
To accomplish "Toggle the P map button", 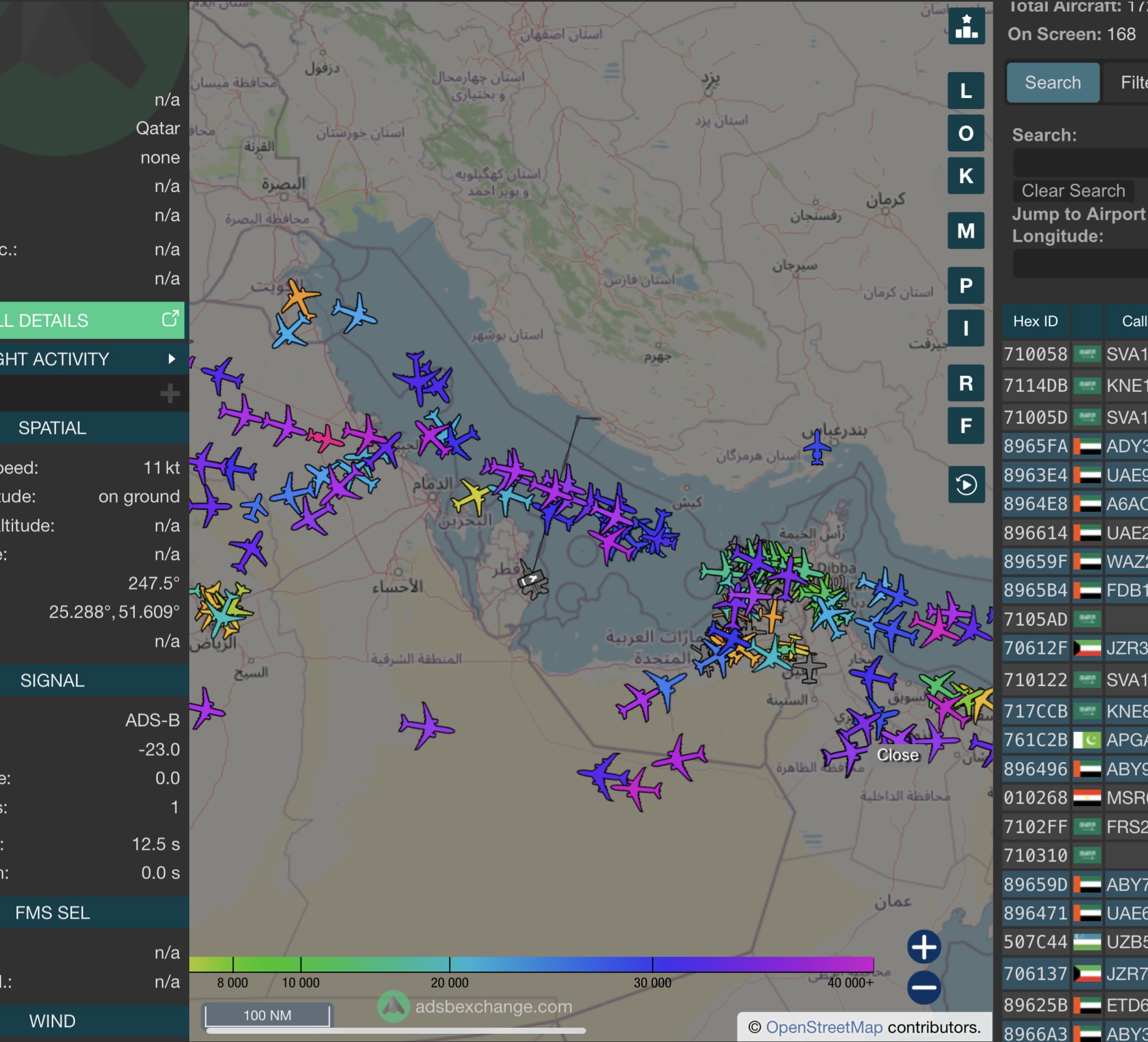I will point(966,286).
